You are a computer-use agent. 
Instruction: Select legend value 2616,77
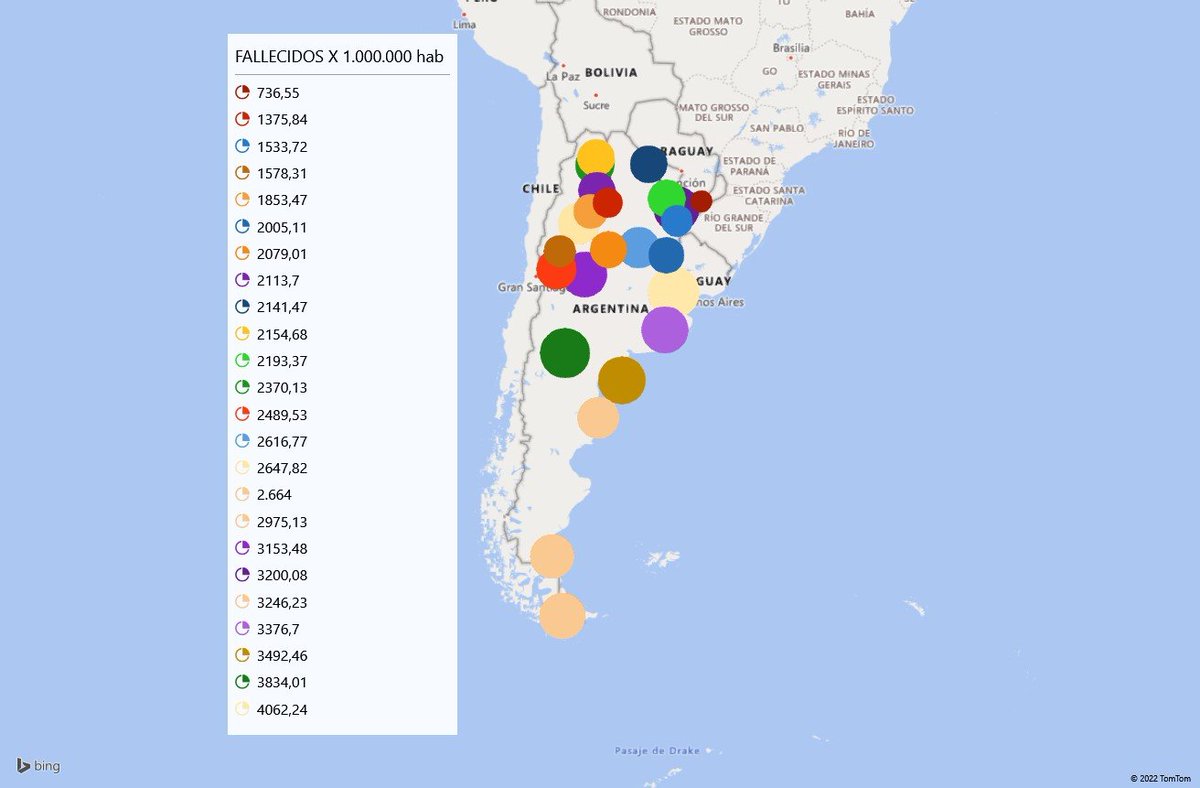click(282, 441)
